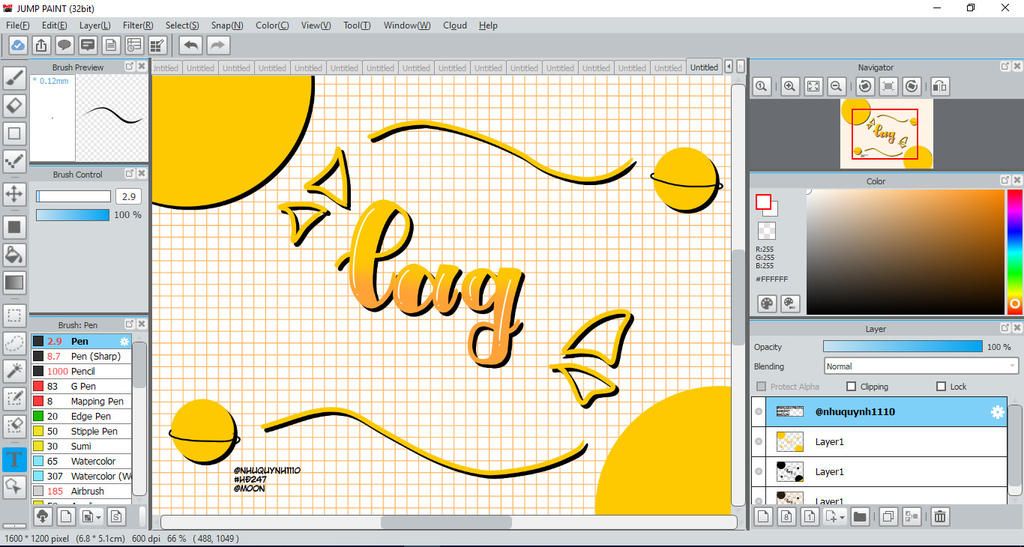Zoom out using Navigator magnifier minus
1024x547 pixels.
pyautogui.click(x=836, y=86)
